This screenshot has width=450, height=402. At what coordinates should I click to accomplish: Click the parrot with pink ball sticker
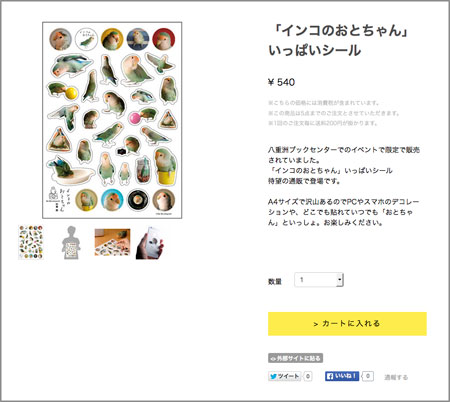pos(143,116)
